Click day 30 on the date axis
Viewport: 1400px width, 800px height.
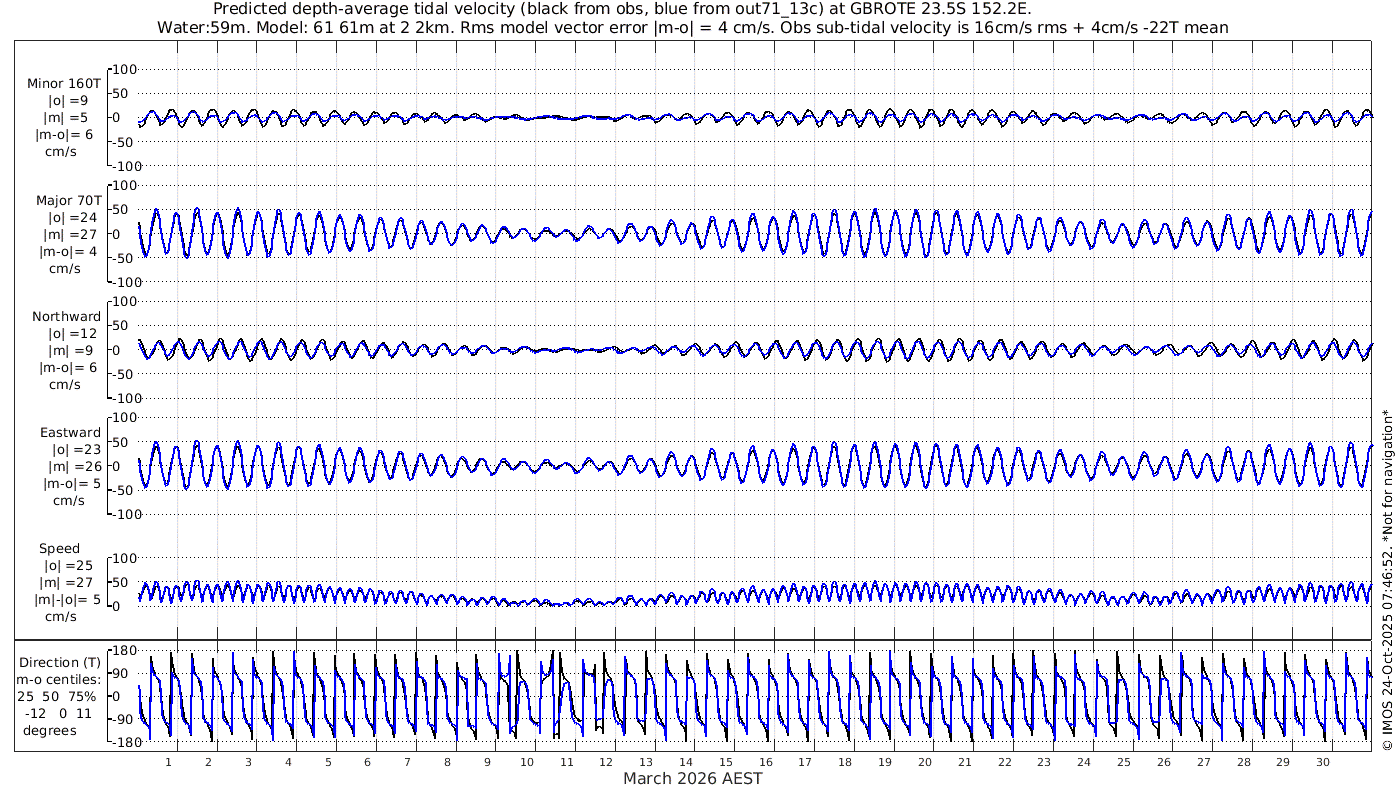coord(1322,762)
